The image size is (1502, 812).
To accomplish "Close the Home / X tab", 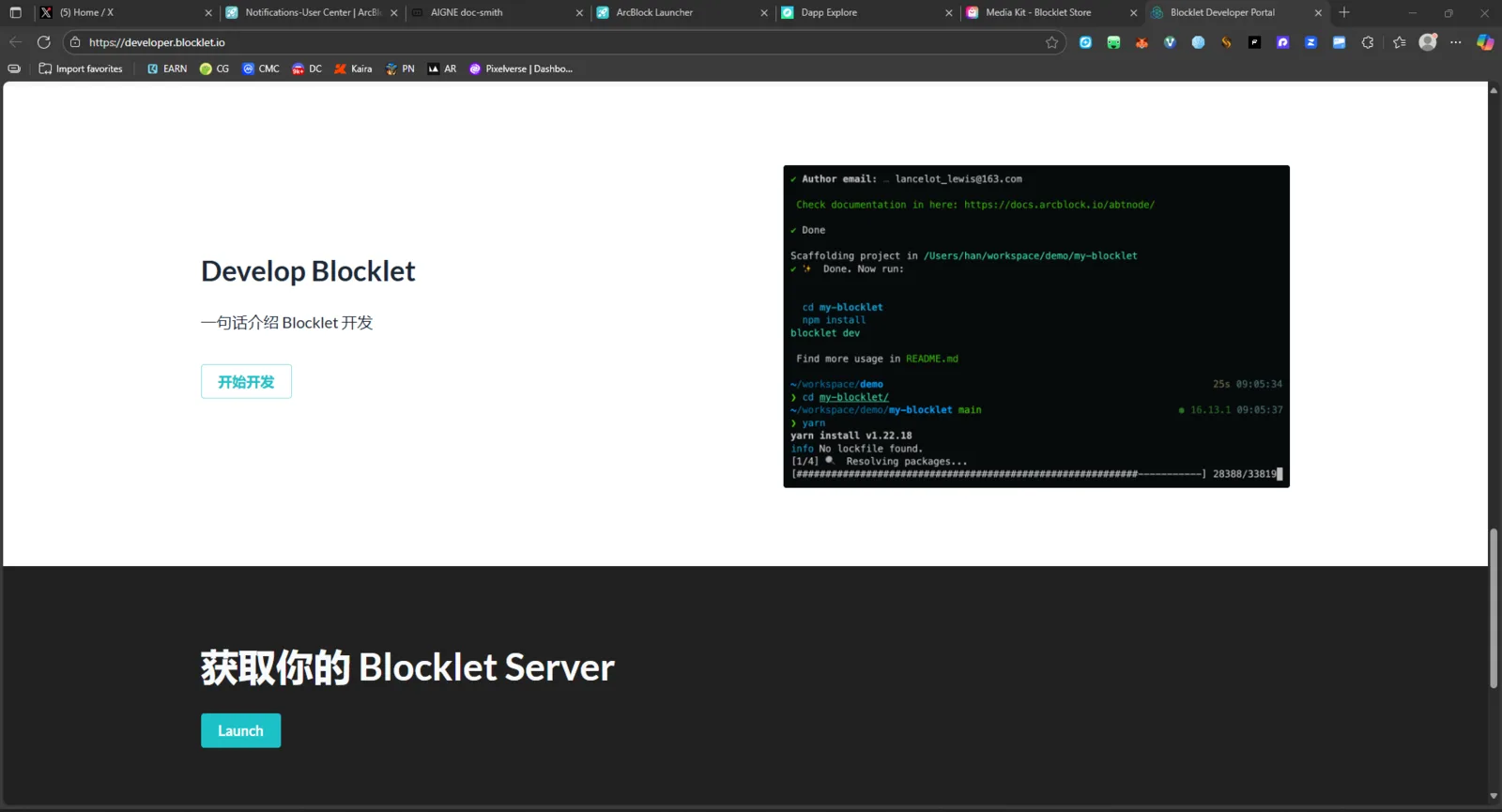I will coord(208,13).
